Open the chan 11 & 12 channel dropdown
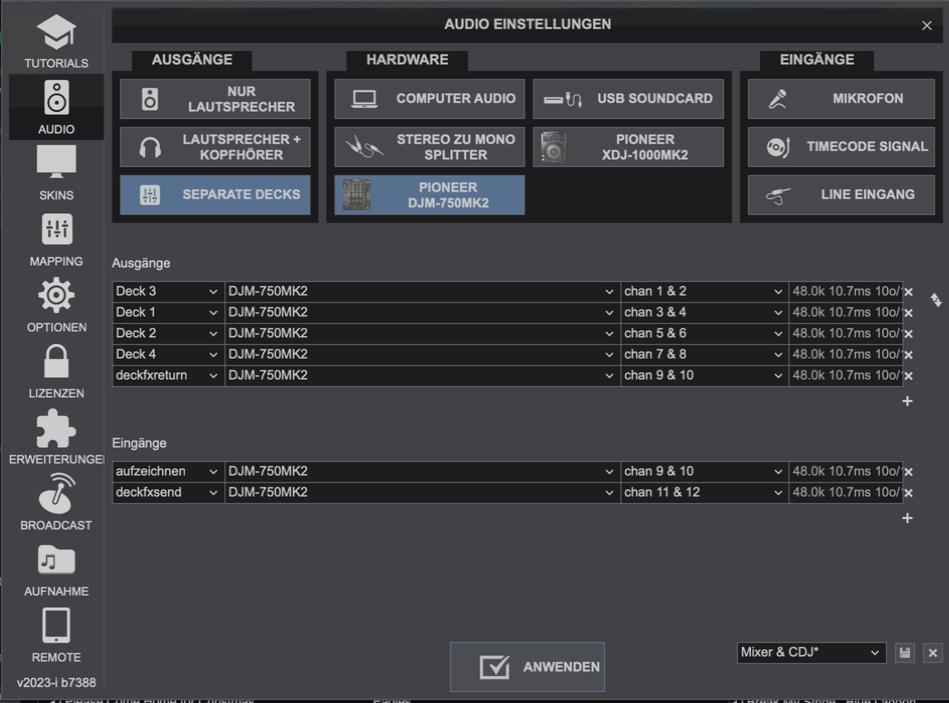Screen dimensions: 949x703 point(704,492)
